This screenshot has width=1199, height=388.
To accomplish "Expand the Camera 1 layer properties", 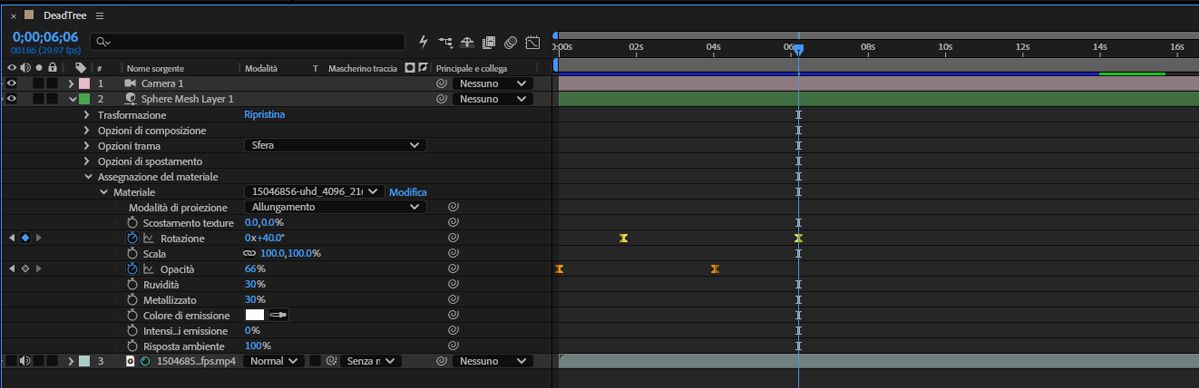I will tap(71, 83).
